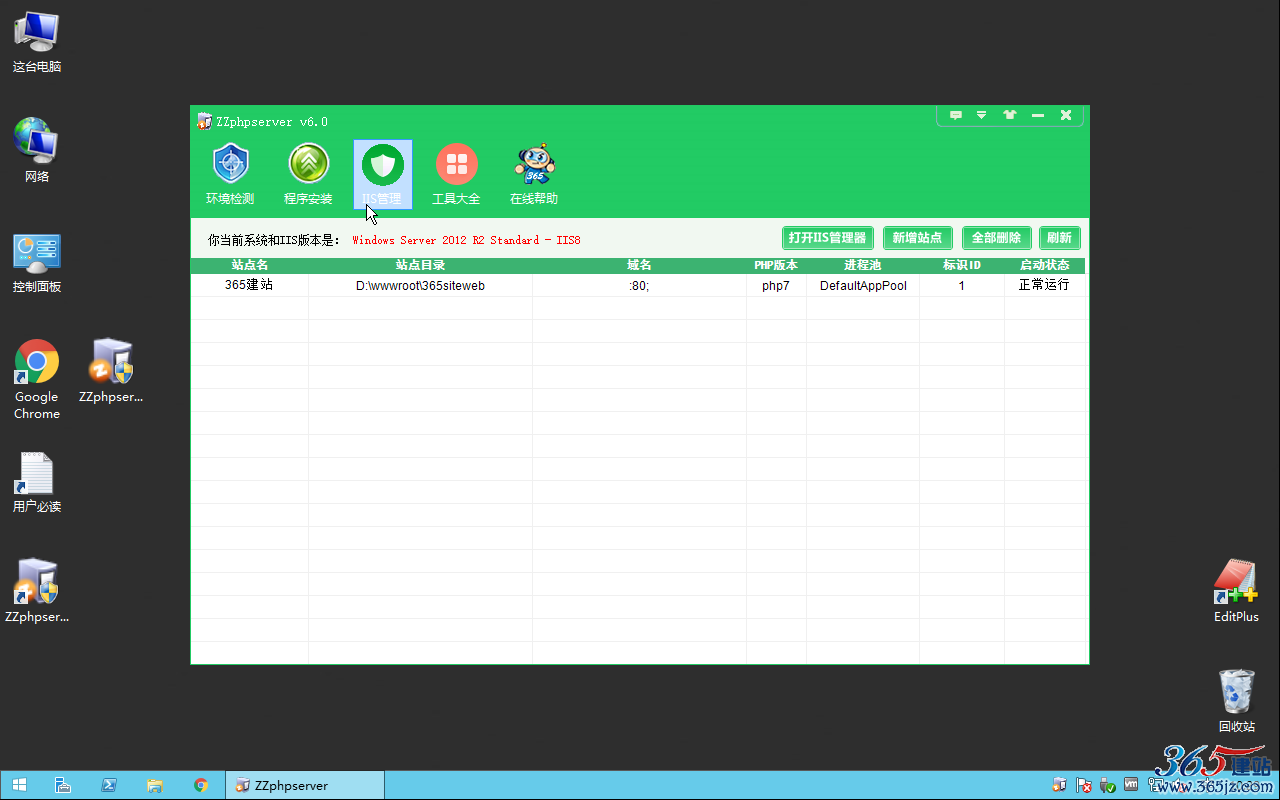This screenshot has height=800, width=1280.
Task: Click the safely remove hardware tray icon
Action: coord(1107,785)
